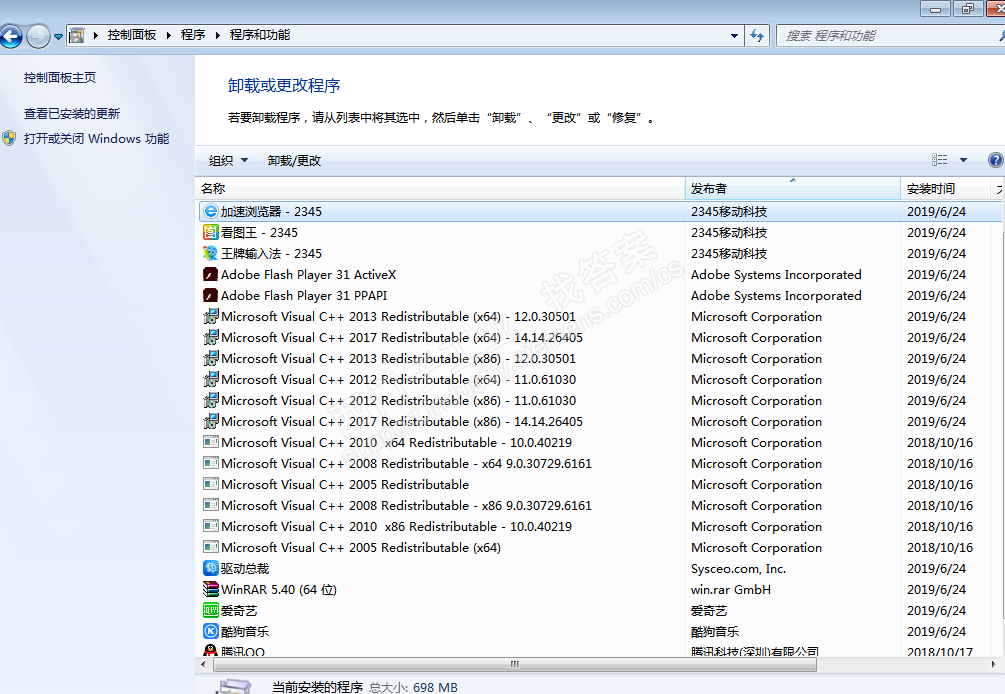The width and height of the screenshot is (1005, 694).
Task: Click the Adobe Flash Player 31 PPAPI icon
Action: tap(211, 295)
